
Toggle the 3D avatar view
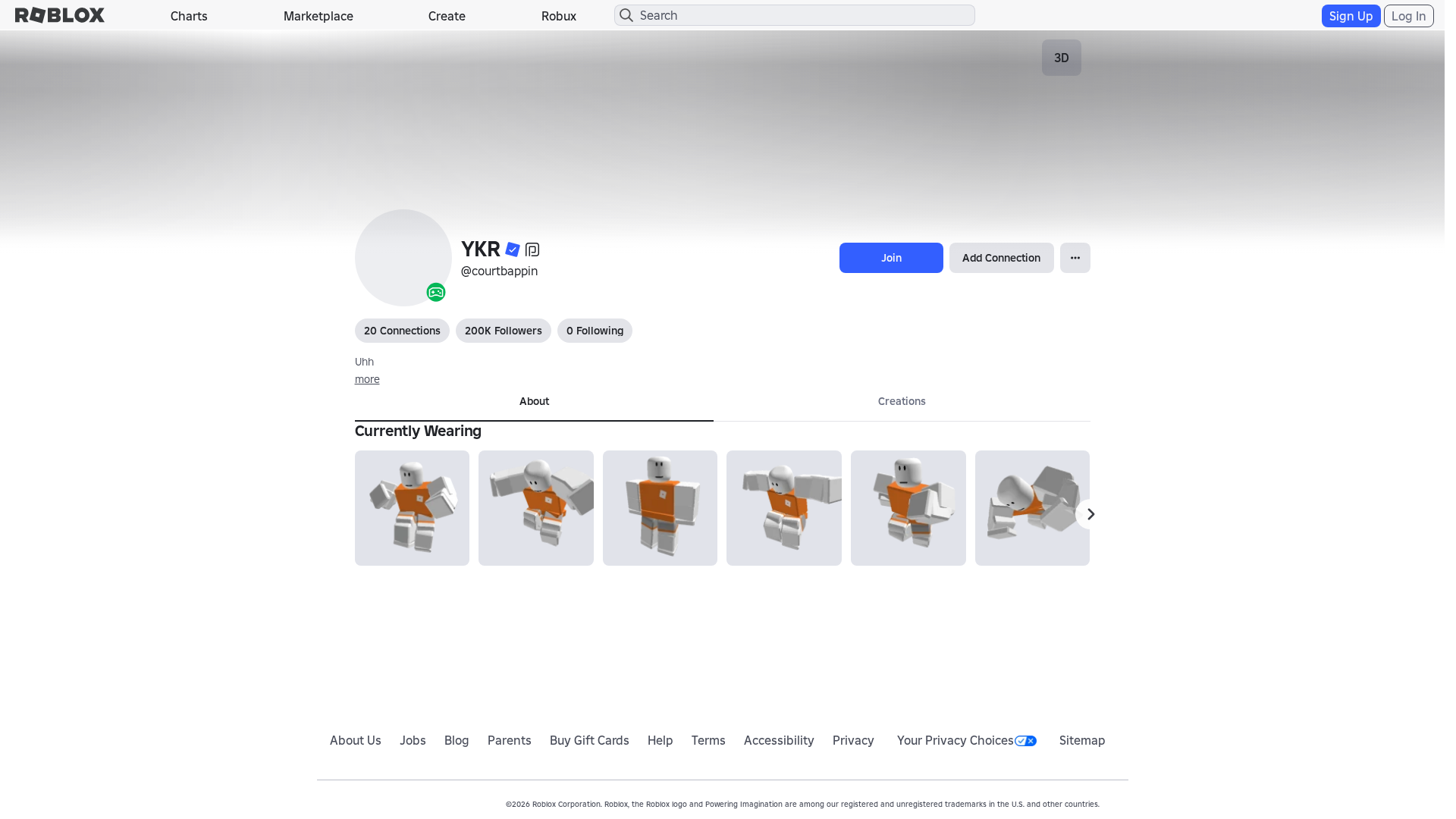pos(1062,58)
